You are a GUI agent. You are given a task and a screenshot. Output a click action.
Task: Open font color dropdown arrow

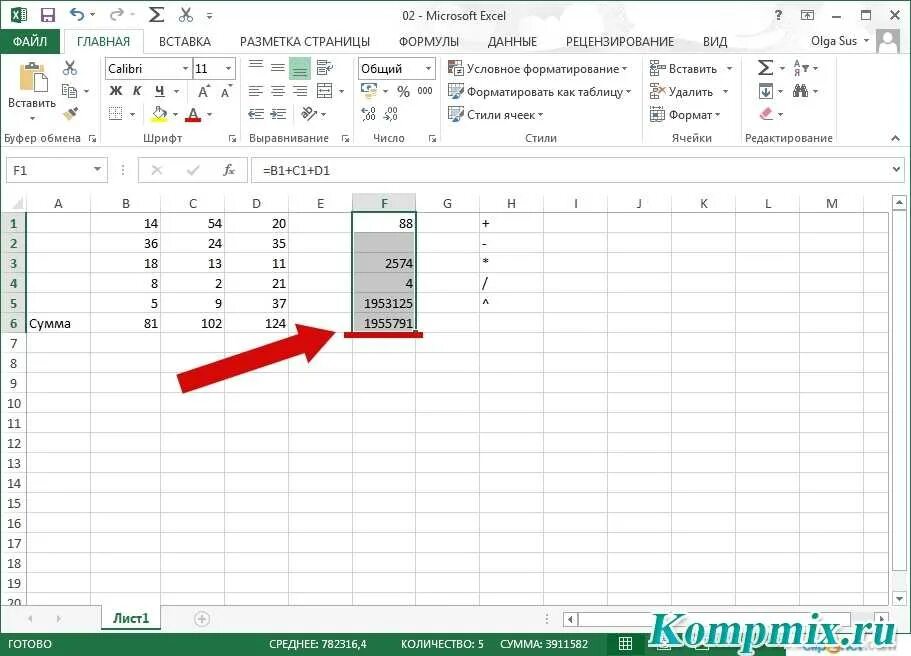point(209,114)
